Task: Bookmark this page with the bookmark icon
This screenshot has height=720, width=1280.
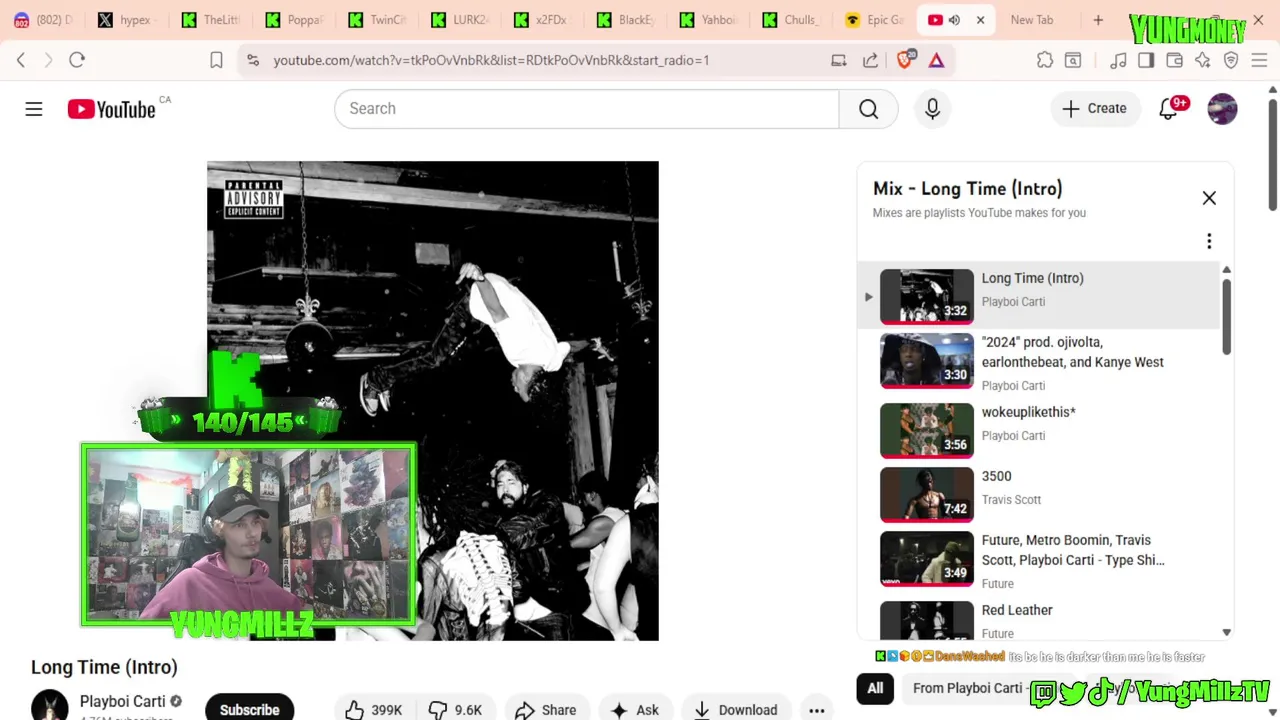Action: tap(216, 60)
